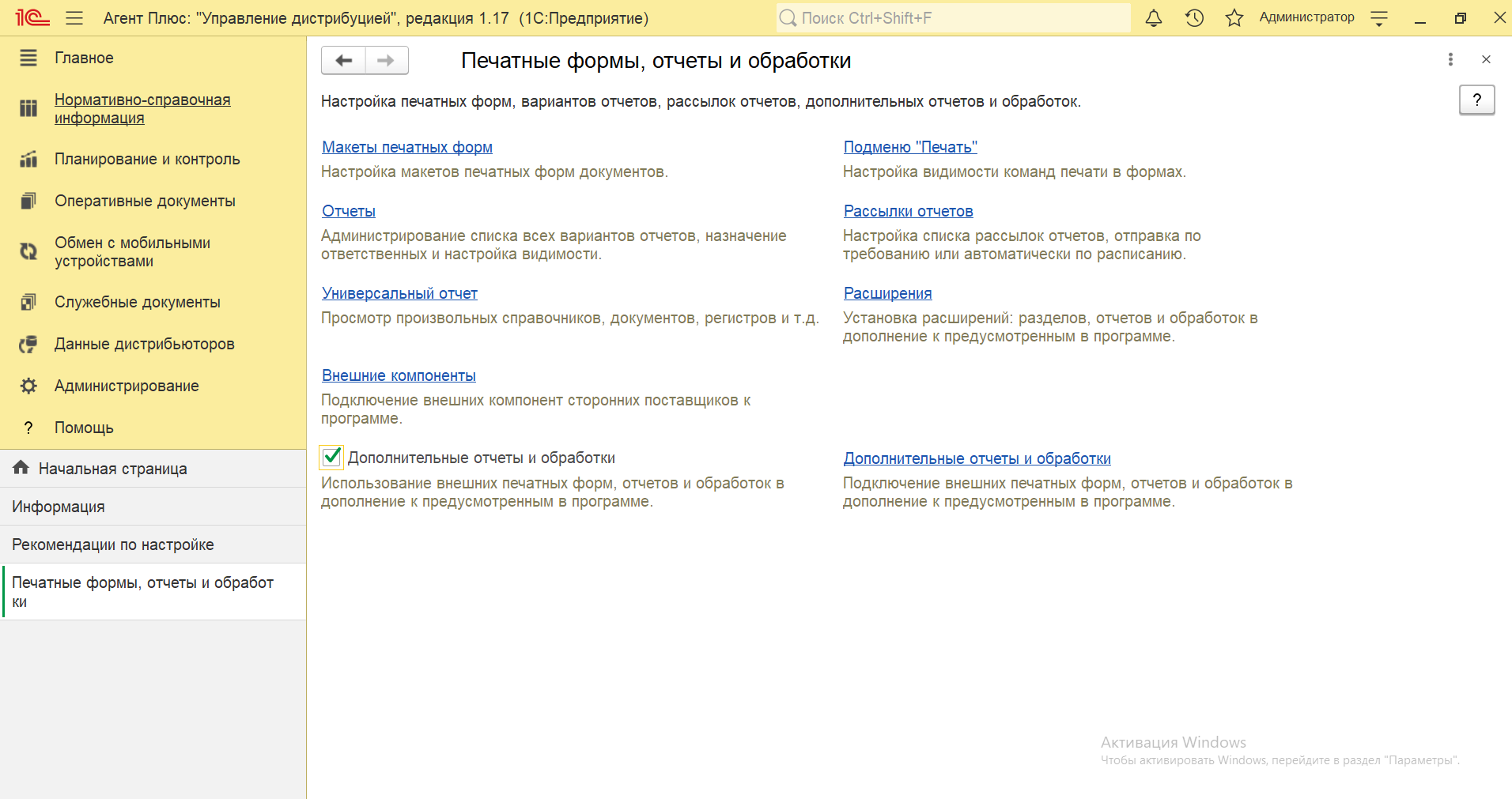
Task: Switch to Начальная страница tab
Action: 153,469
